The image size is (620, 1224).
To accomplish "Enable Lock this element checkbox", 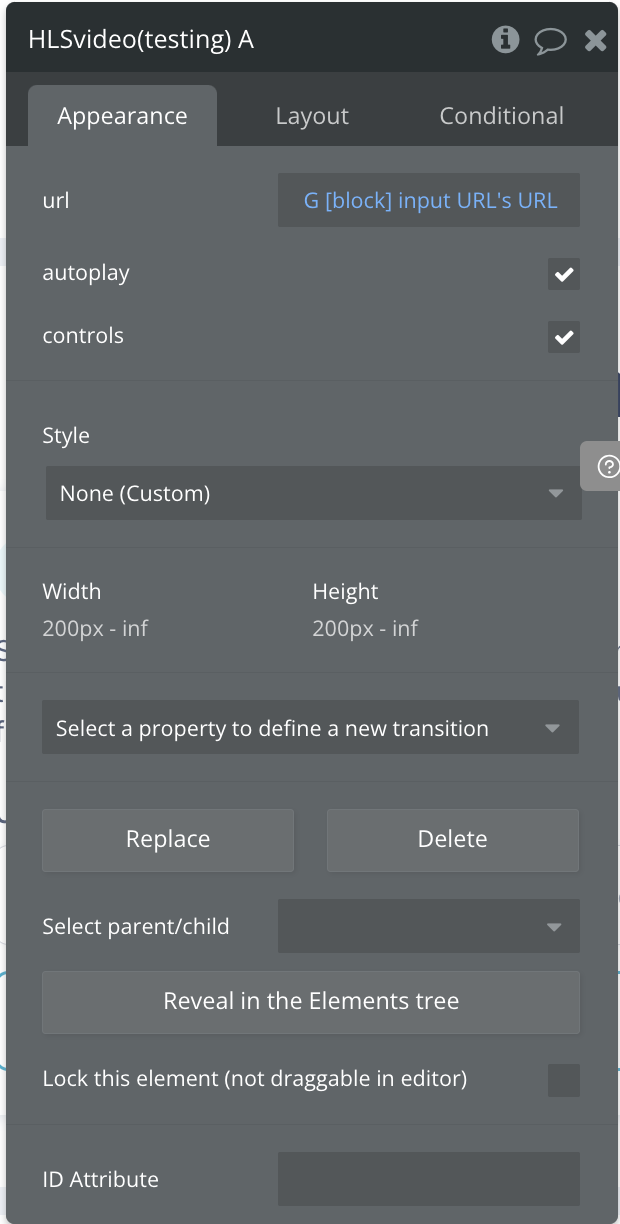I will click(564, 1080).
